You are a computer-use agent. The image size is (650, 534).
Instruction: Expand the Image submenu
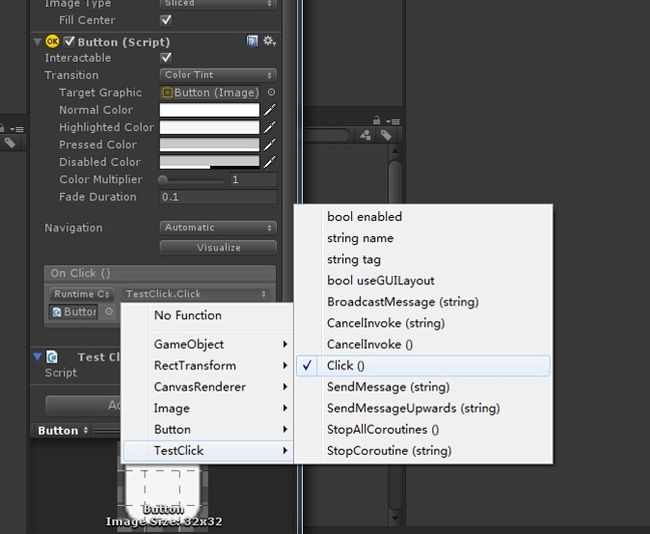pyautogui.click(x=208, y=408)
